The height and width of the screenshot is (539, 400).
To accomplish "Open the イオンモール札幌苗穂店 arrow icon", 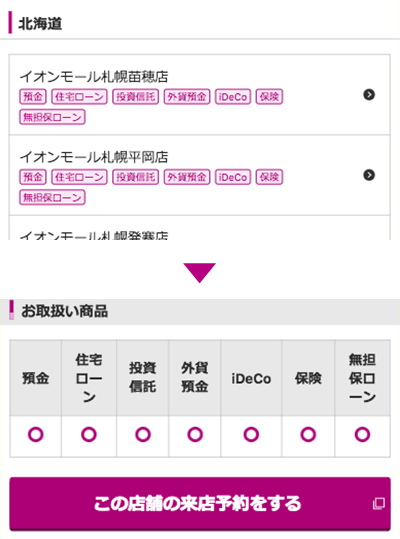I will tap(369, 95).
